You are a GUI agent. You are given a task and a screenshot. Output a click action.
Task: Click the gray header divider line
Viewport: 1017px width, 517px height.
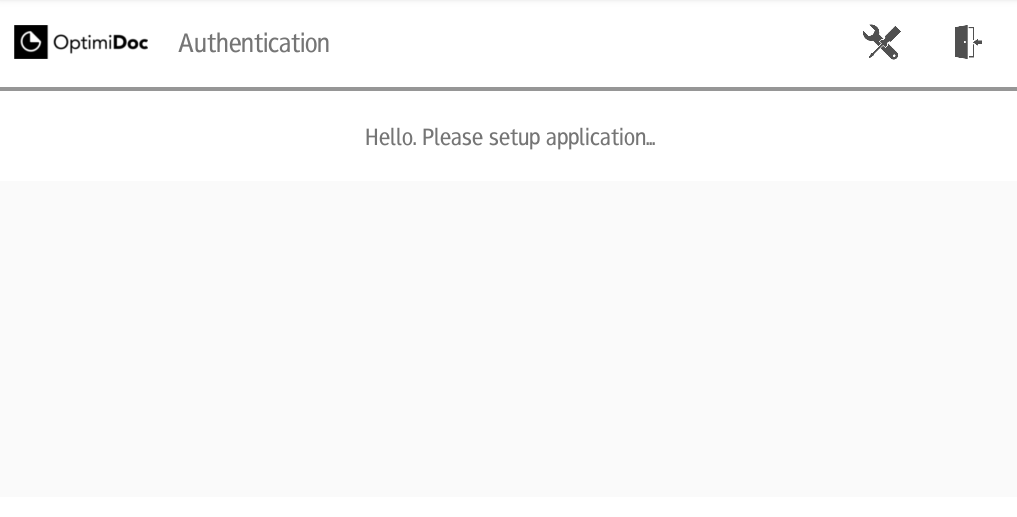click(x=508, y=89)
